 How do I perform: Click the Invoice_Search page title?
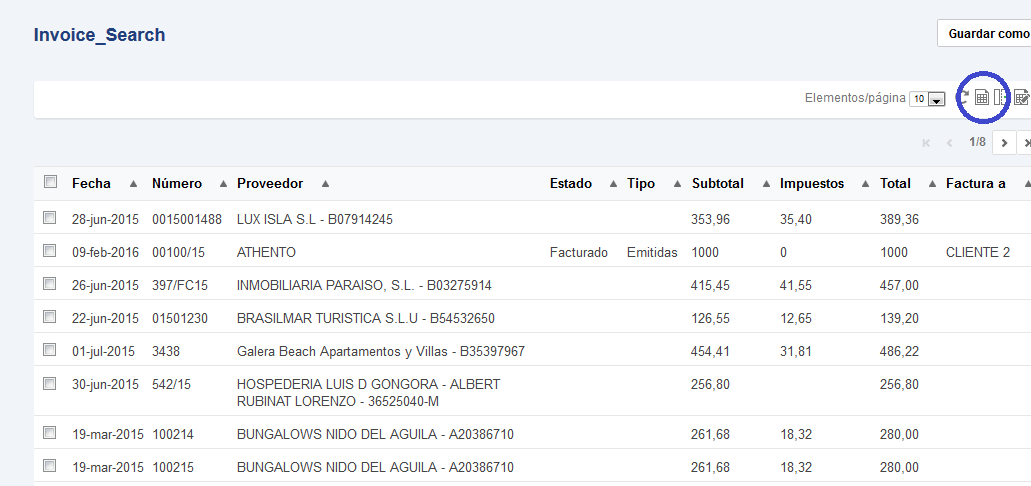click(99, 35)
